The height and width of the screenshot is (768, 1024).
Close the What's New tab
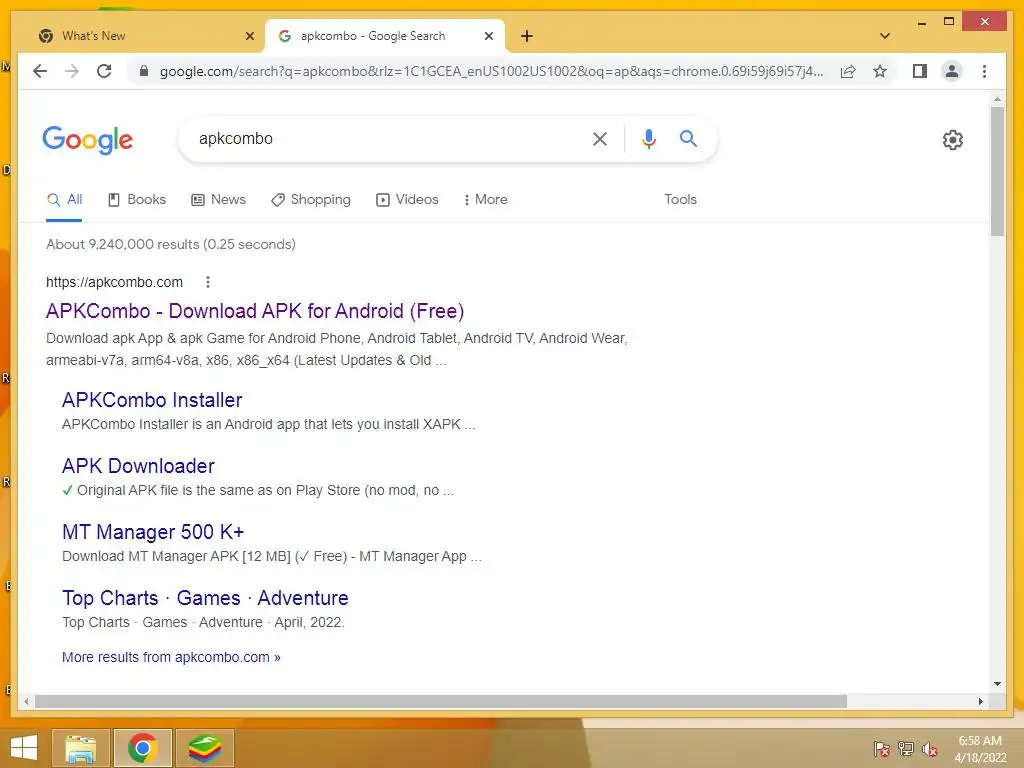[x=249, y=36]
